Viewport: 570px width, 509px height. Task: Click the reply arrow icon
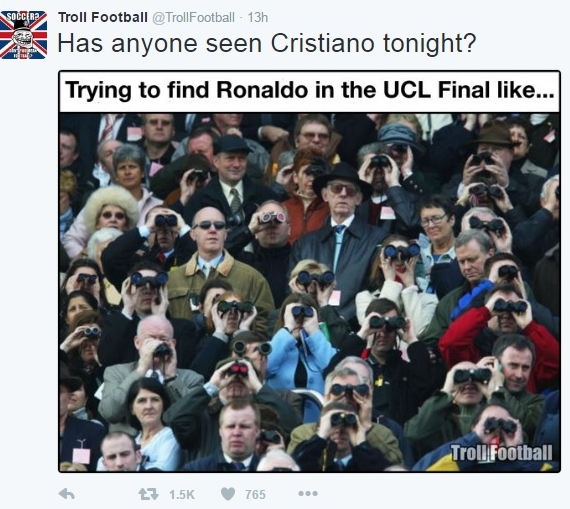click(67, 494)
